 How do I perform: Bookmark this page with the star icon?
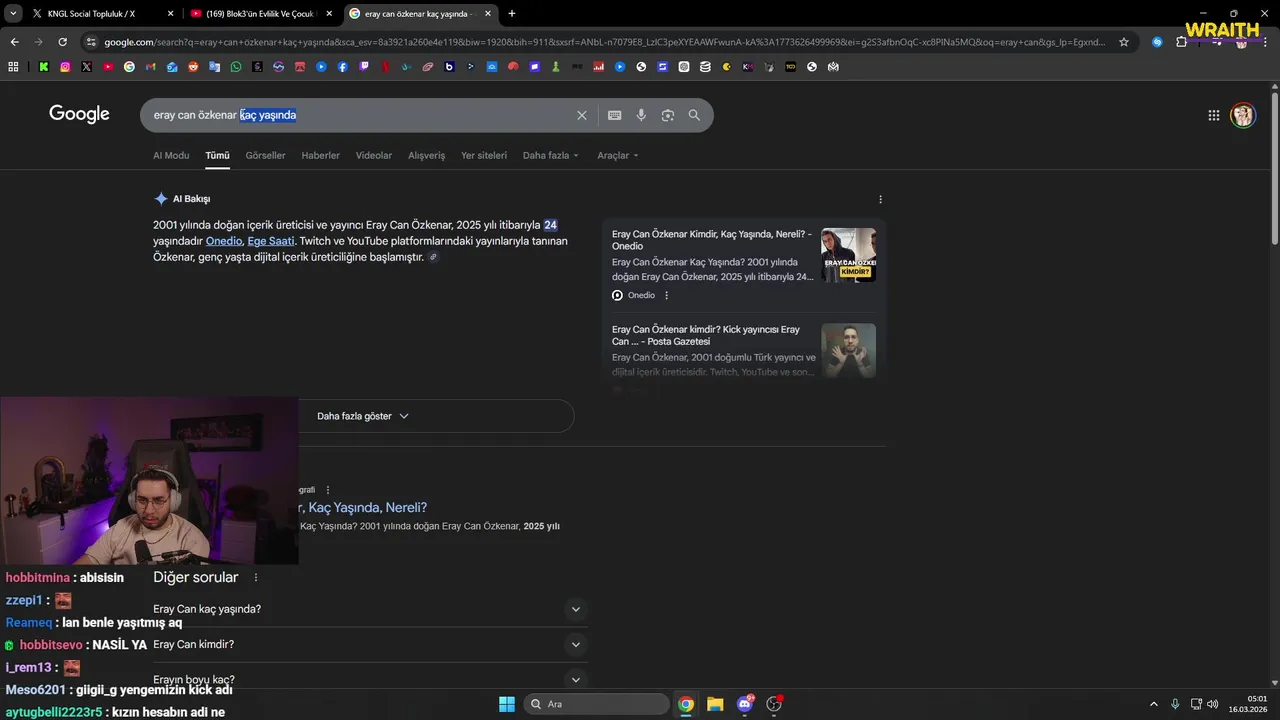(1124, 42)
